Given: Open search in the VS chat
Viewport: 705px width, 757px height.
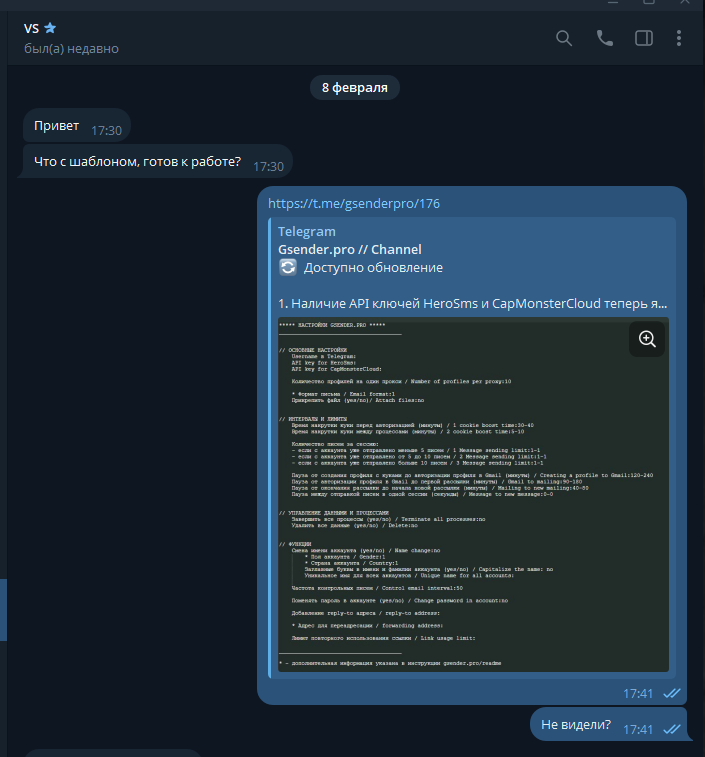Looking at the screenshot, I should pyautogui.click(x=564, y=38).
